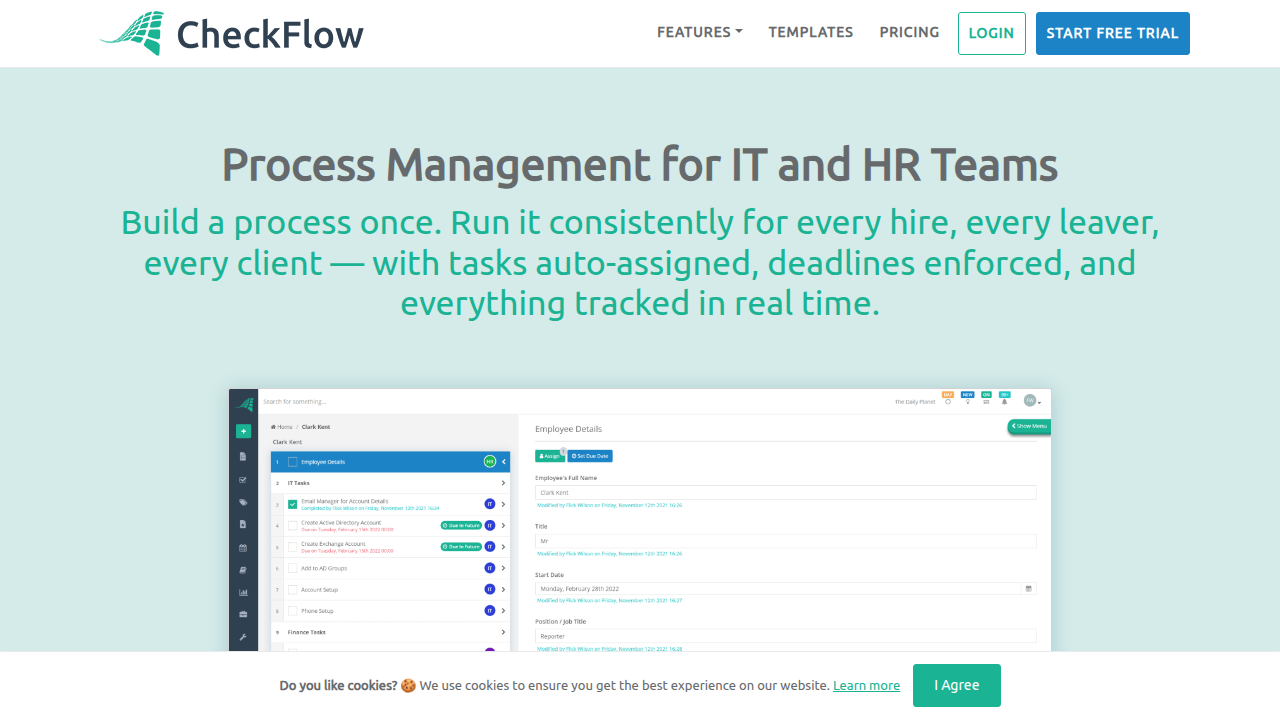Tick the Employee Details checkbox
Viewport: 1280px width, 720px height.
coord(293,462)
